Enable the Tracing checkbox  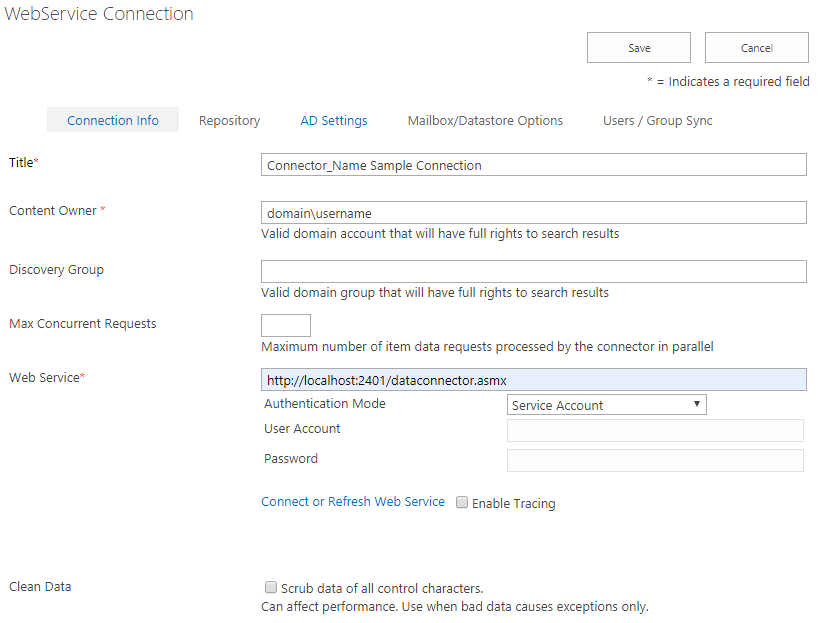tap(462, 503)
